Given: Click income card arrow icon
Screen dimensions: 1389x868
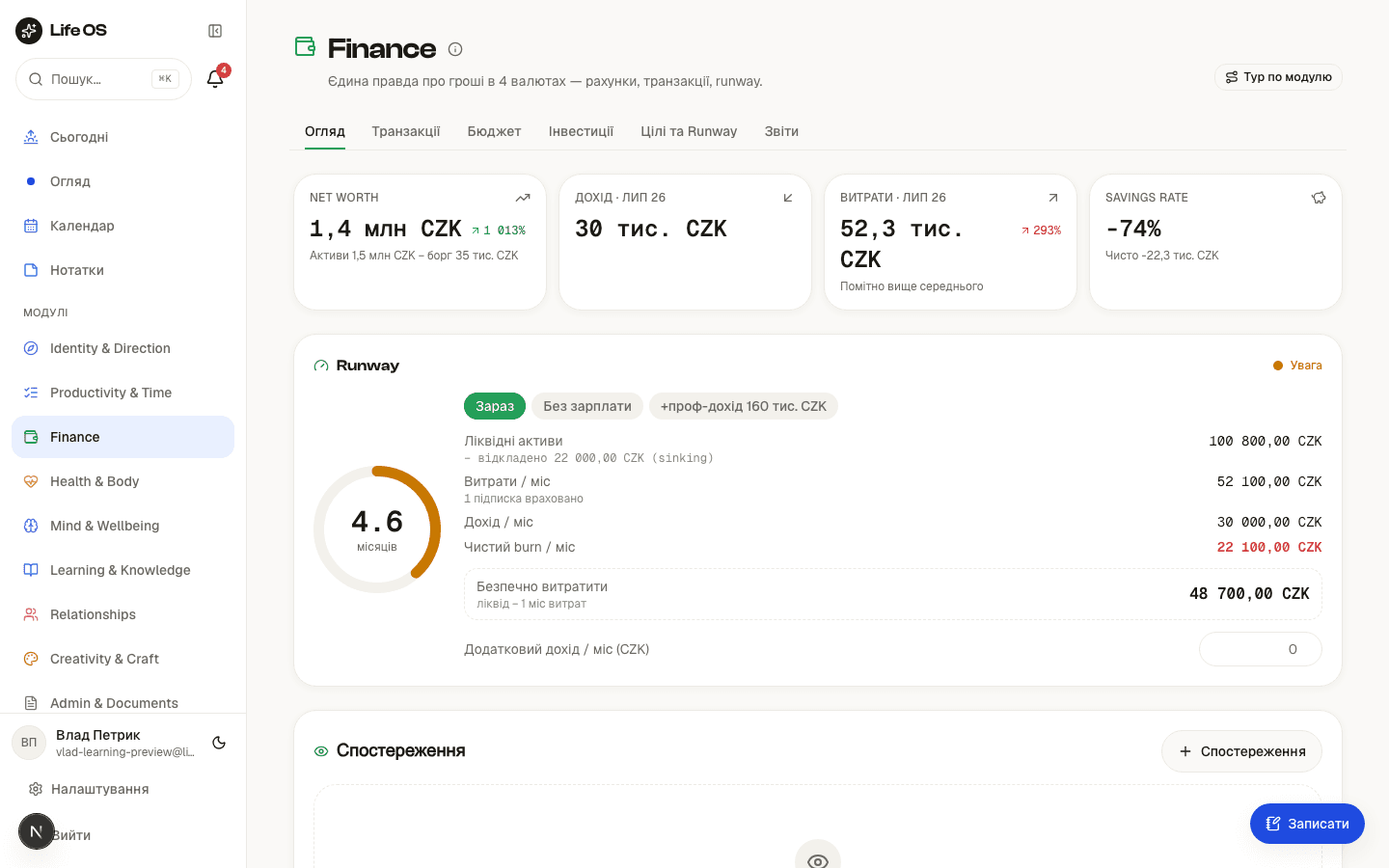Looking at the screenshot, I should pyautogui.click(x=788, y=198).
